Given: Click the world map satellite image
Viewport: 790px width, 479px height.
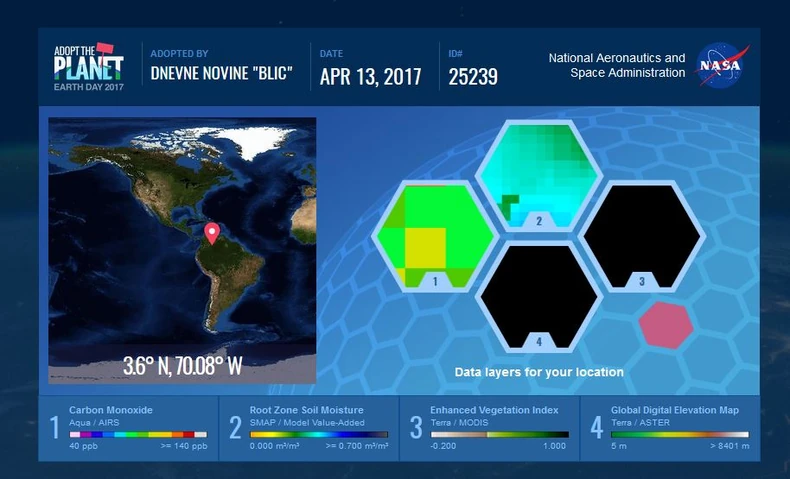Looking at the screenshot, I should (182, 250).
